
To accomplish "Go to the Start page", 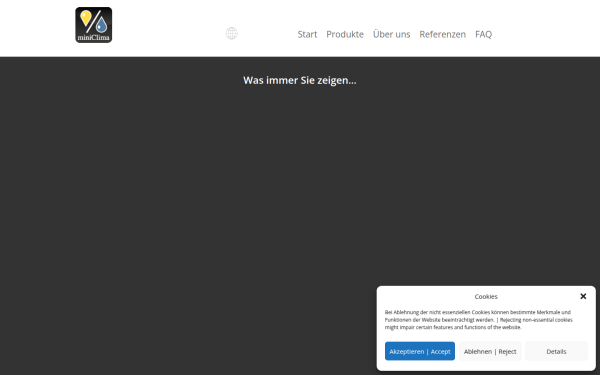I will pyautogui.click(x=307, y=34).
